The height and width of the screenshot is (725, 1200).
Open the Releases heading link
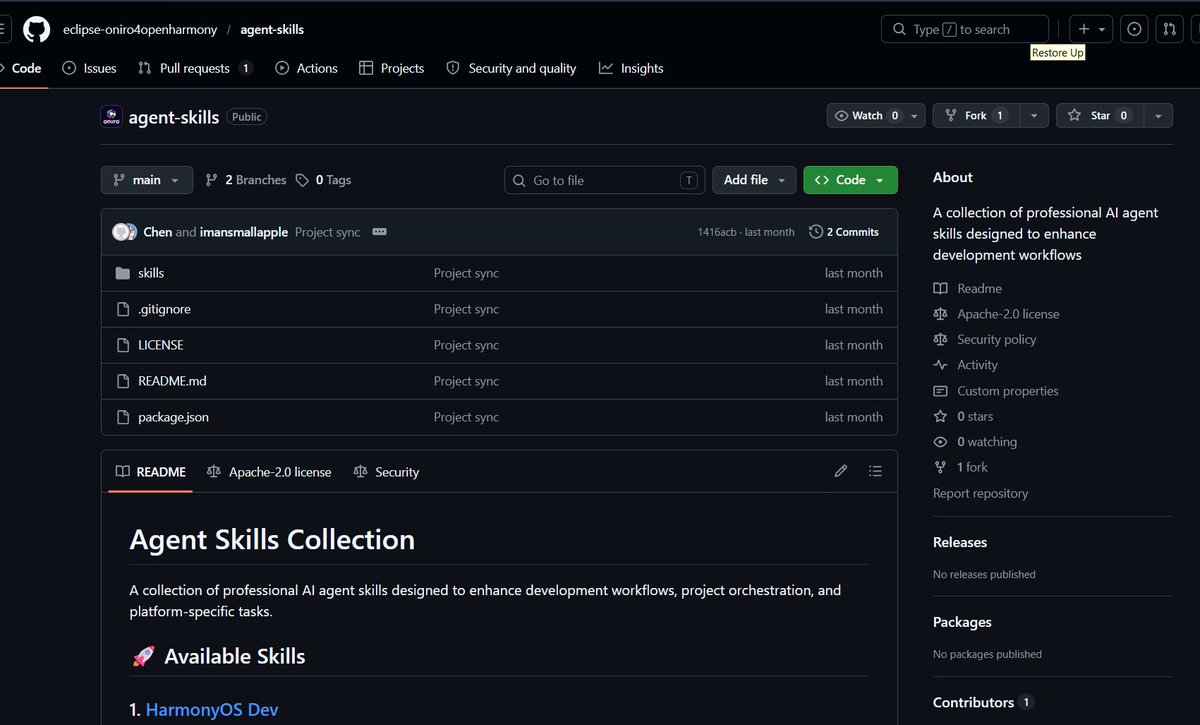960,542
